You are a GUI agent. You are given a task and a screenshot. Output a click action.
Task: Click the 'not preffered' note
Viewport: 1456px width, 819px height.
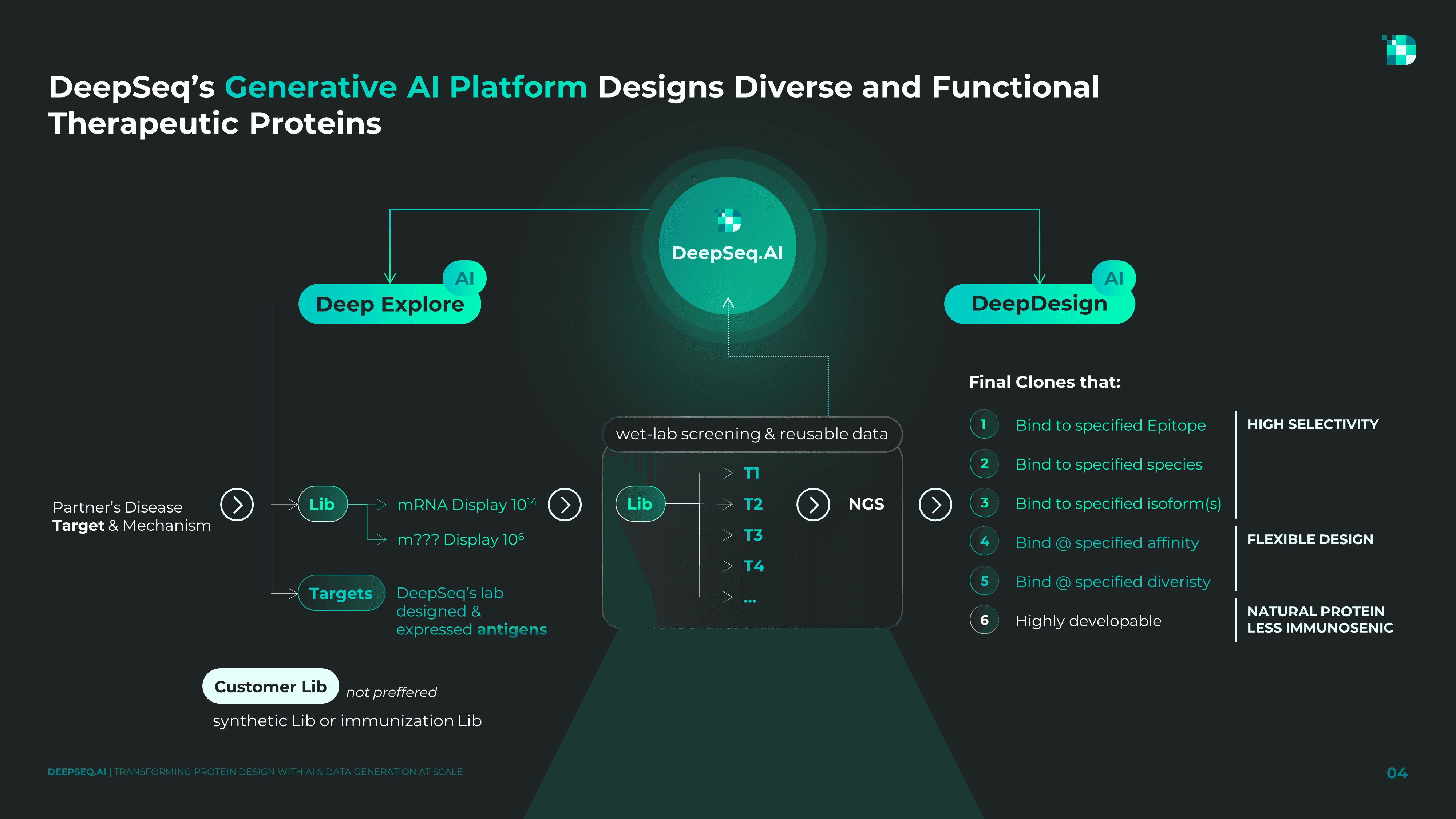click(391, 692)
